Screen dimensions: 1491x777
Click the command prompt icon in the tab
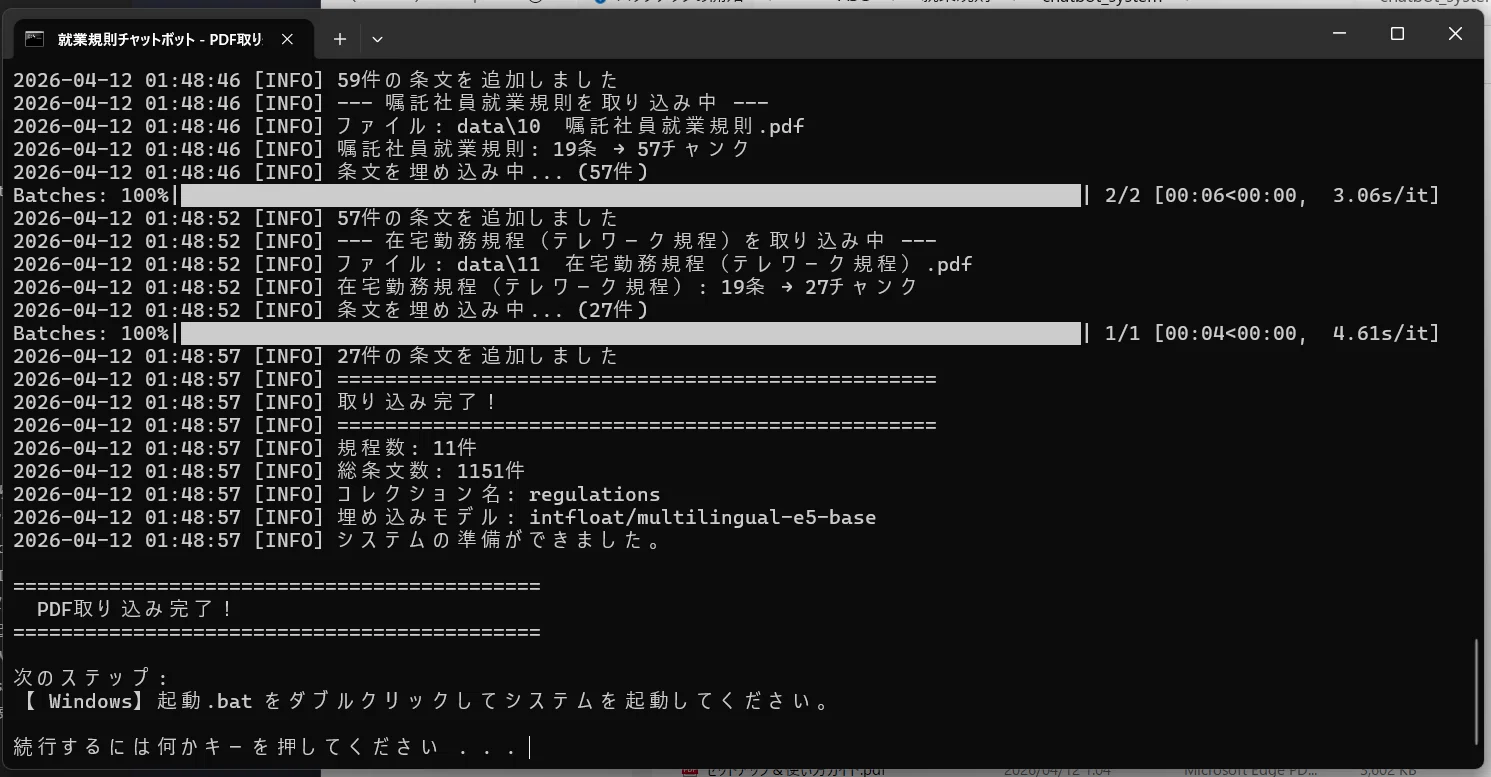(x=35, y=39)
